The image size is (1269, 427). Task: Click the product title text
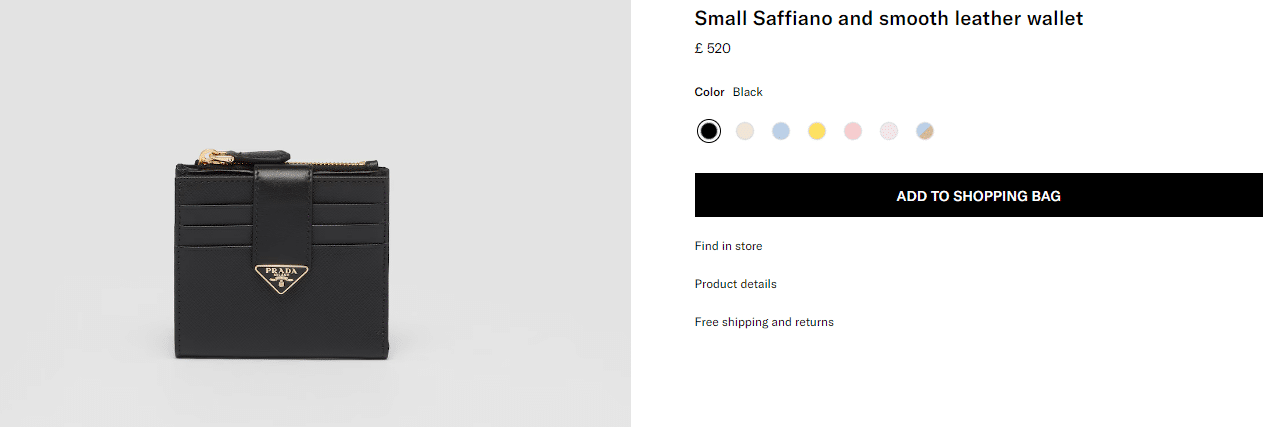(888, 18)
